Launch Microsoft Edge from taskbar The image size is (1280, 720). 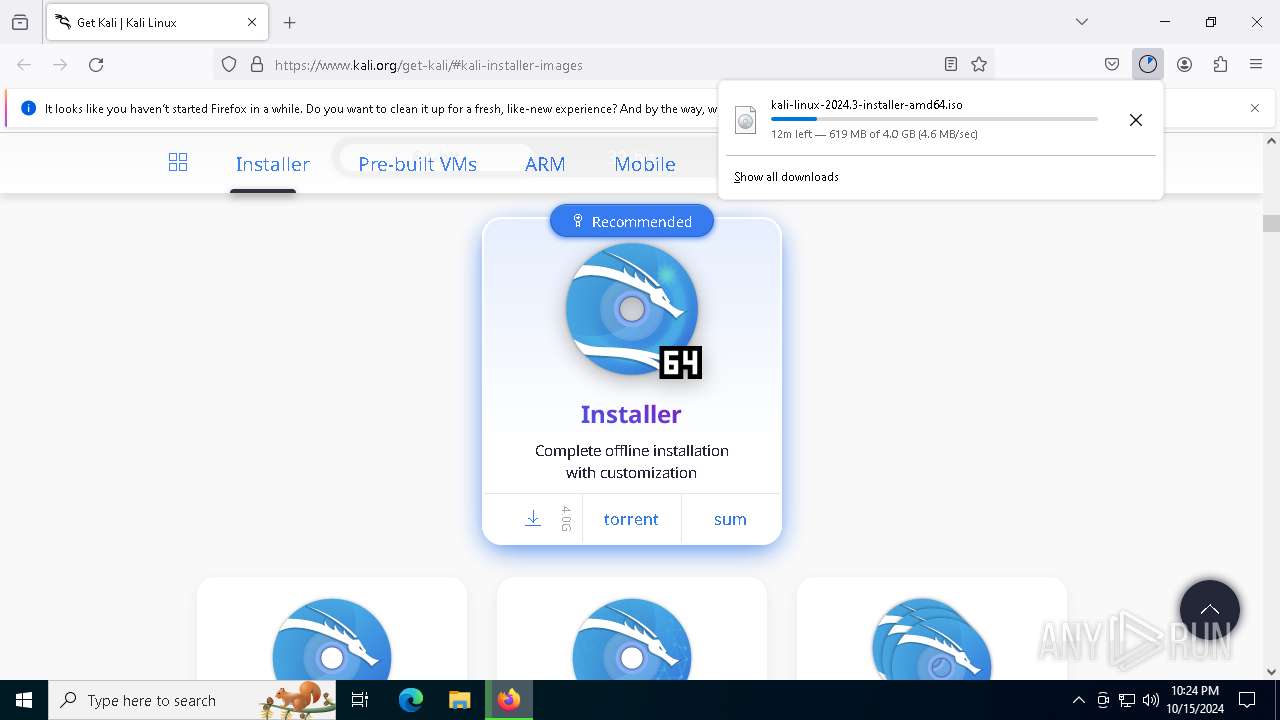tap(411, 700)
